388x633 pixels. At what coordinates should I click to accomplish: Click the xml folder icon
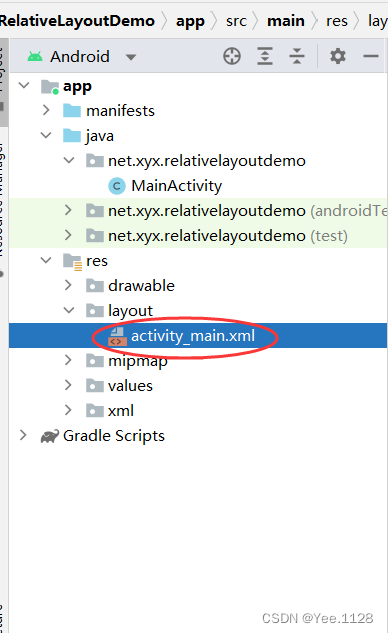pos(94,411)
